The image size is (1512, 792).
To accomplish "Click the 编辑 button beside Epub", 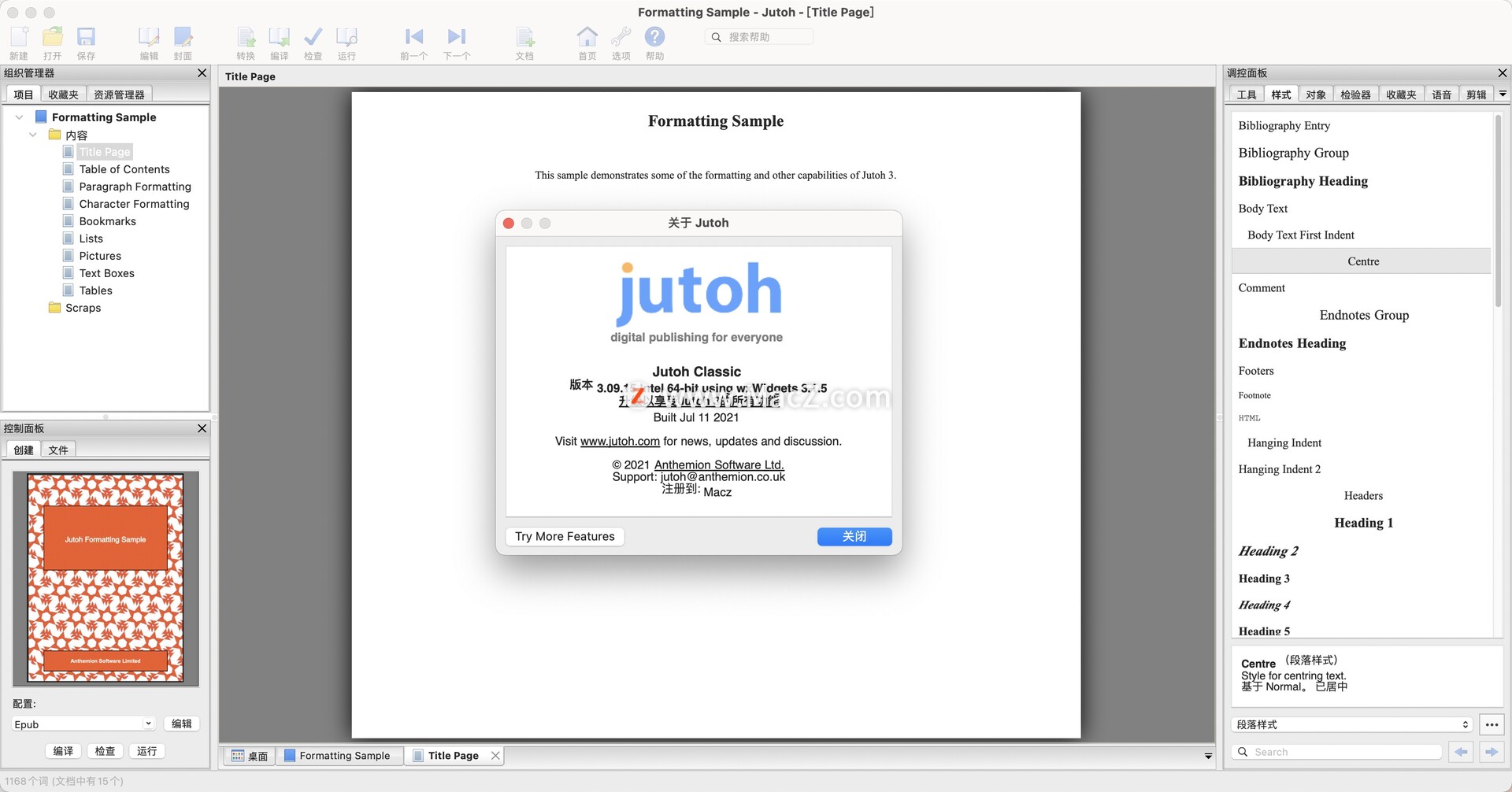I will pyautogui.click(x=181, y=724).
